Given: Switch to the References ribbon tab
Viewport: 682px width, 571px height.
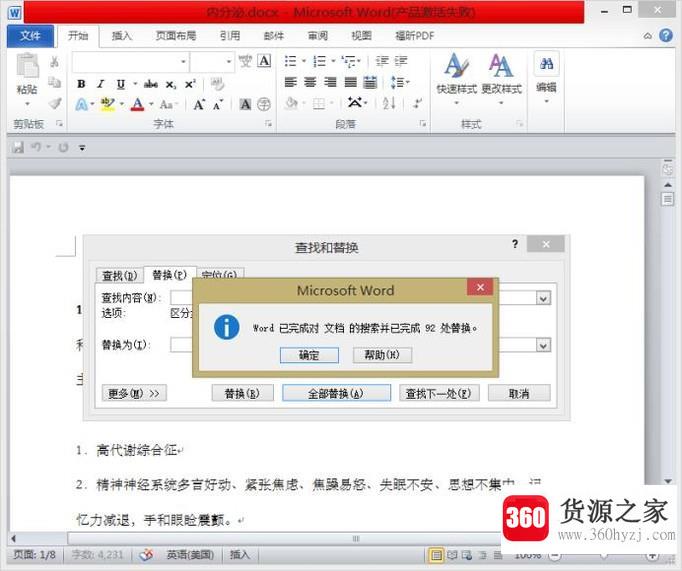Looking at the screenshot, I should click(x=229, y=36).
